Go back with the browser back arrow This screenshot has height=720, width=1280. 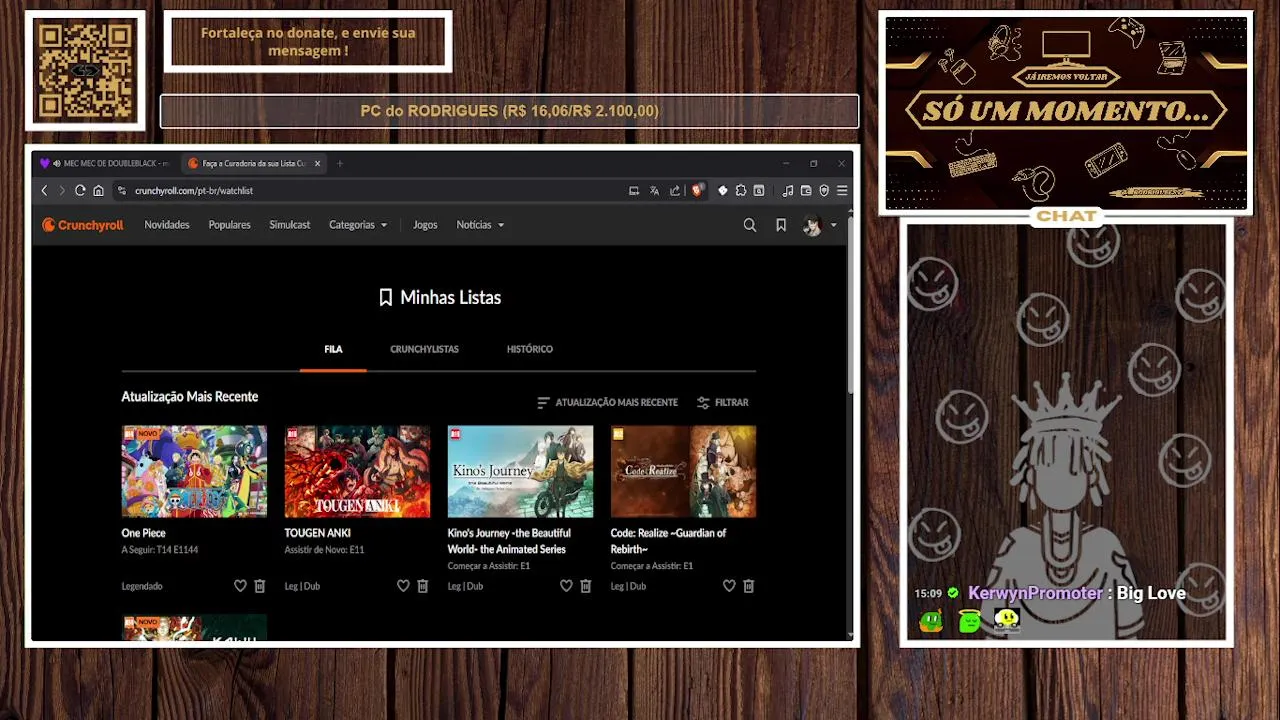[x=44, y=190]
